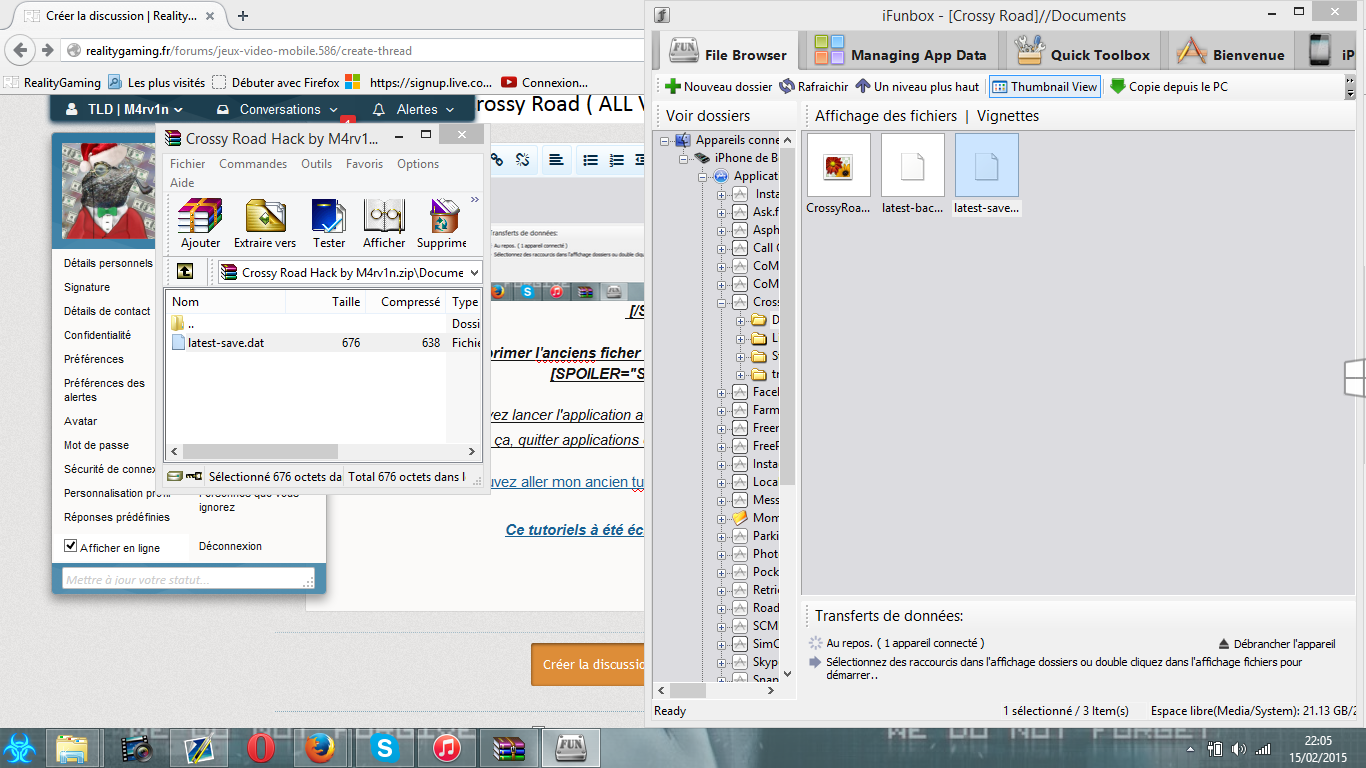This screenshot has height=768, width=1366.
Task: Click Nouveau dossier in iFunbox toolbar
Action: (x=719, y=87)
